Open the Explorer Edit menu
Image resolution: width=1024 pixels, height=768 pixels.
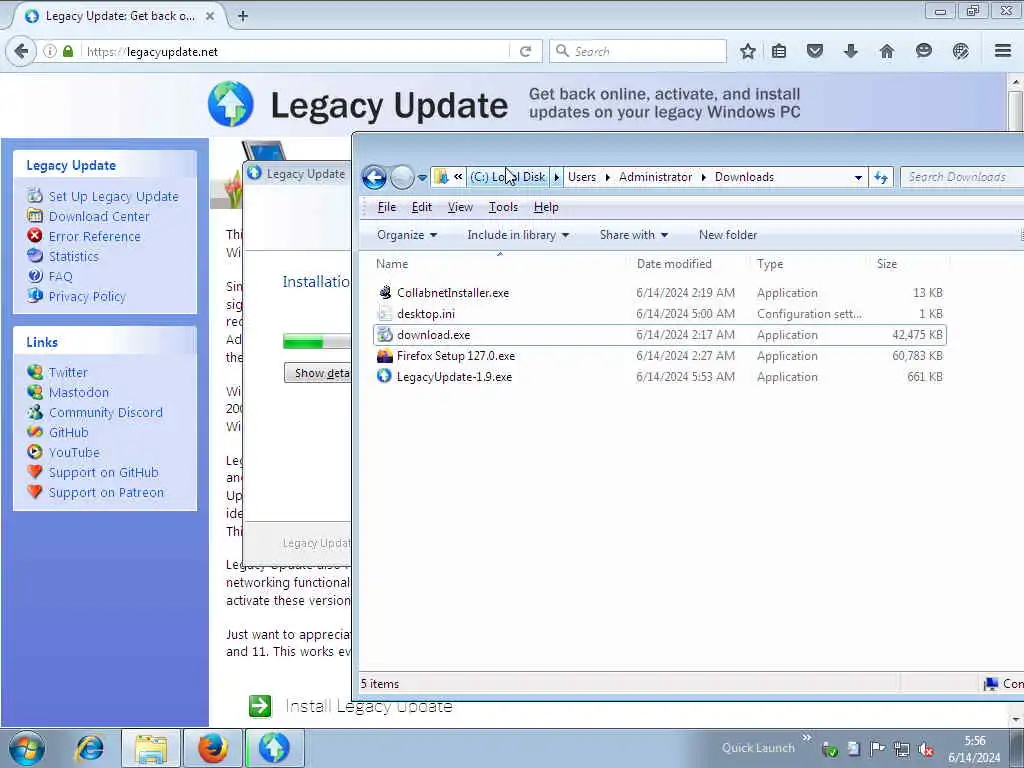click(421, 207)
